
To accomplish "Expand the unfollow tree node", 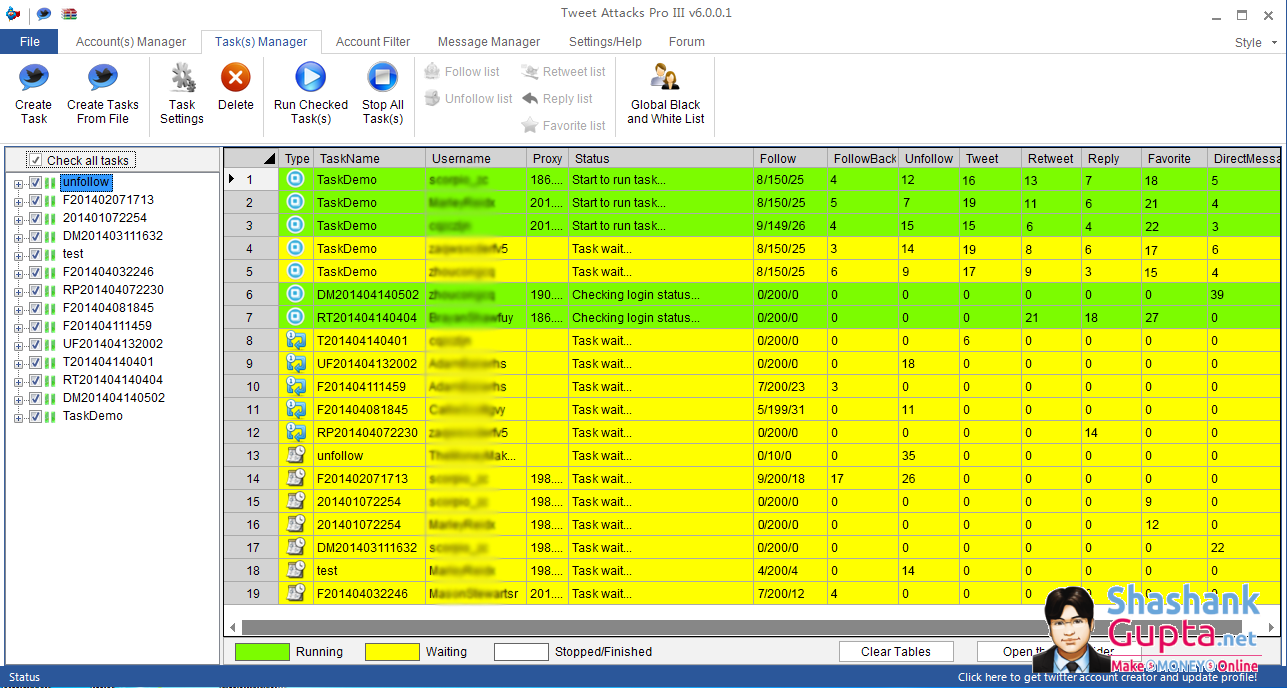I will 18,183.
